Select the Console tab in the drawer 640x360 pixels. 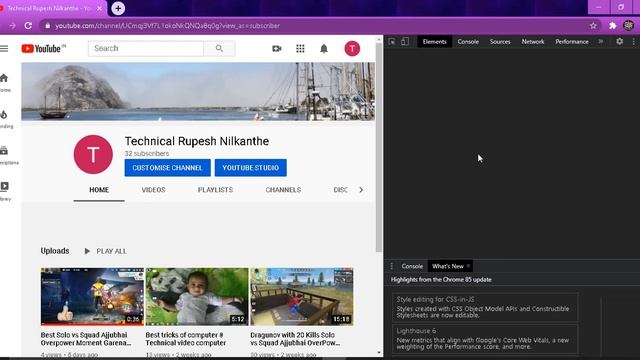click(412, 266)
